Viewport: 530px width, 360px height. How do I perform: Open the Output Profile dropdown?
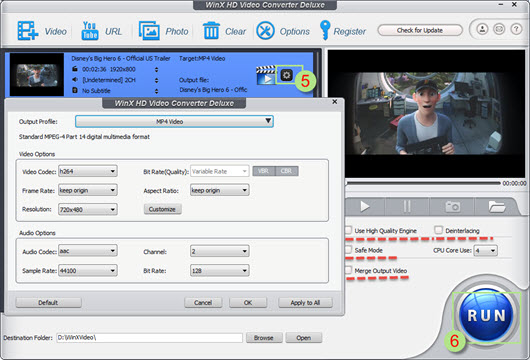174,121
